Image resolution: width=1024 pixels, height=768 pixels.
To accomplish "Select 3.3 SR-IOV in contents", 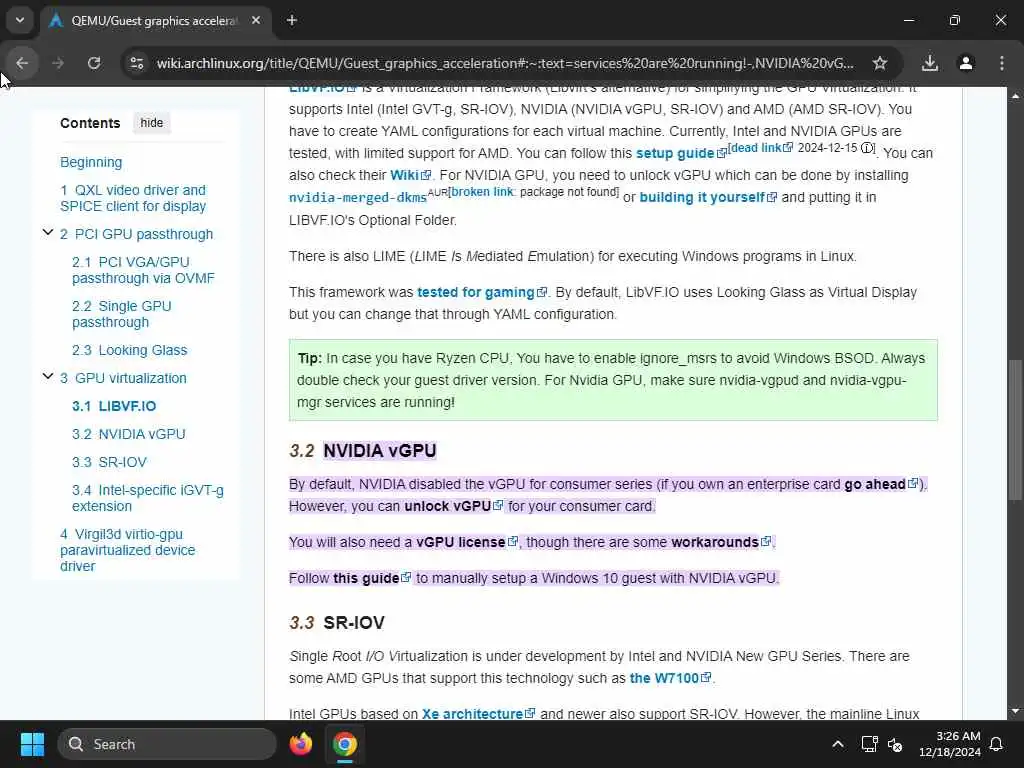I will (x=109, y=462).
